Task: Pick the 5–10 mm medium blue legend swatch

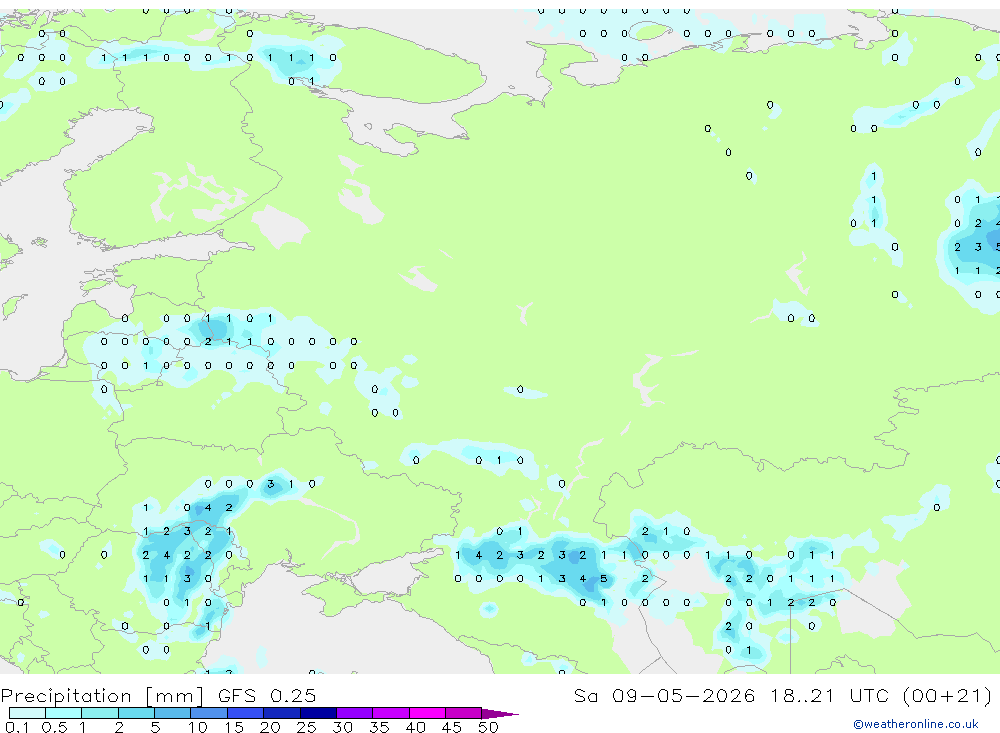Action: pyautogui.click(x=172, y=713)
